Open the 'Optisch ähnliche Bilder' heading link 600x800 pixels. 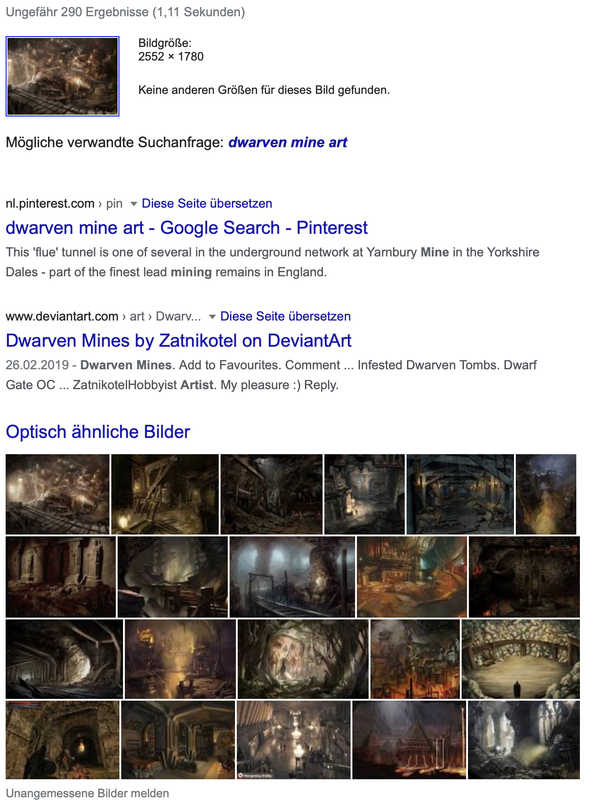pos(98,432)
